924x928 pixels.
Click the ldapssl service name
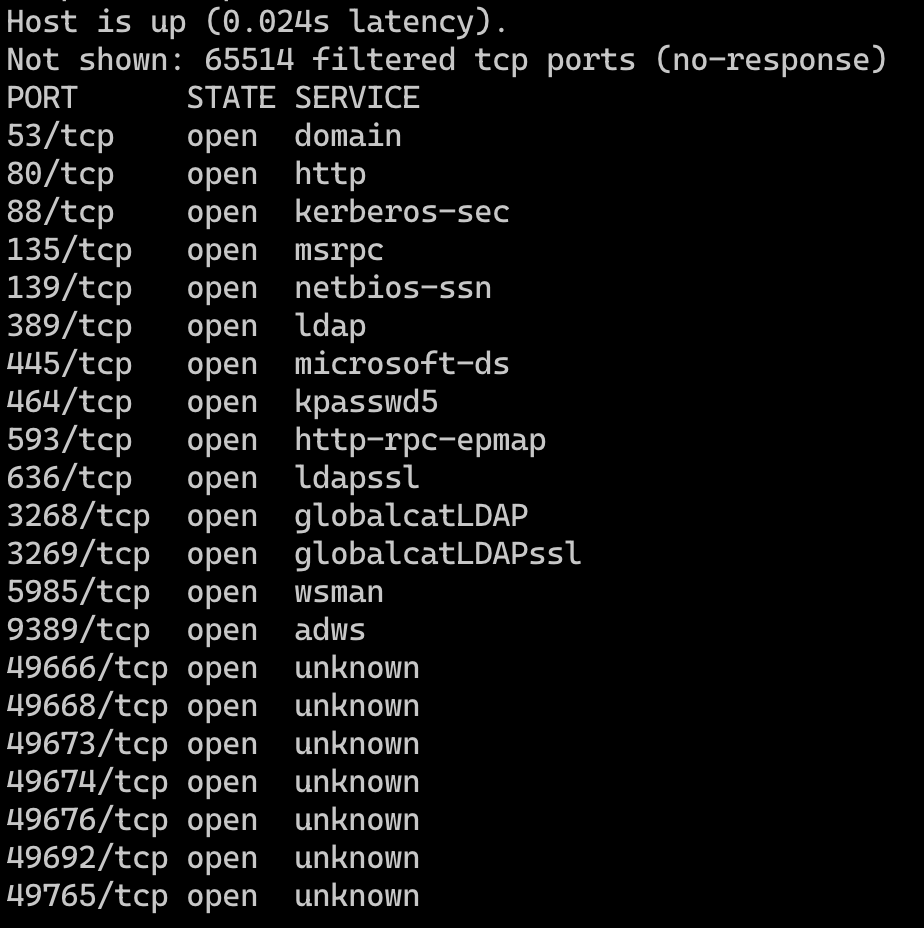click(x=357, y=478)
